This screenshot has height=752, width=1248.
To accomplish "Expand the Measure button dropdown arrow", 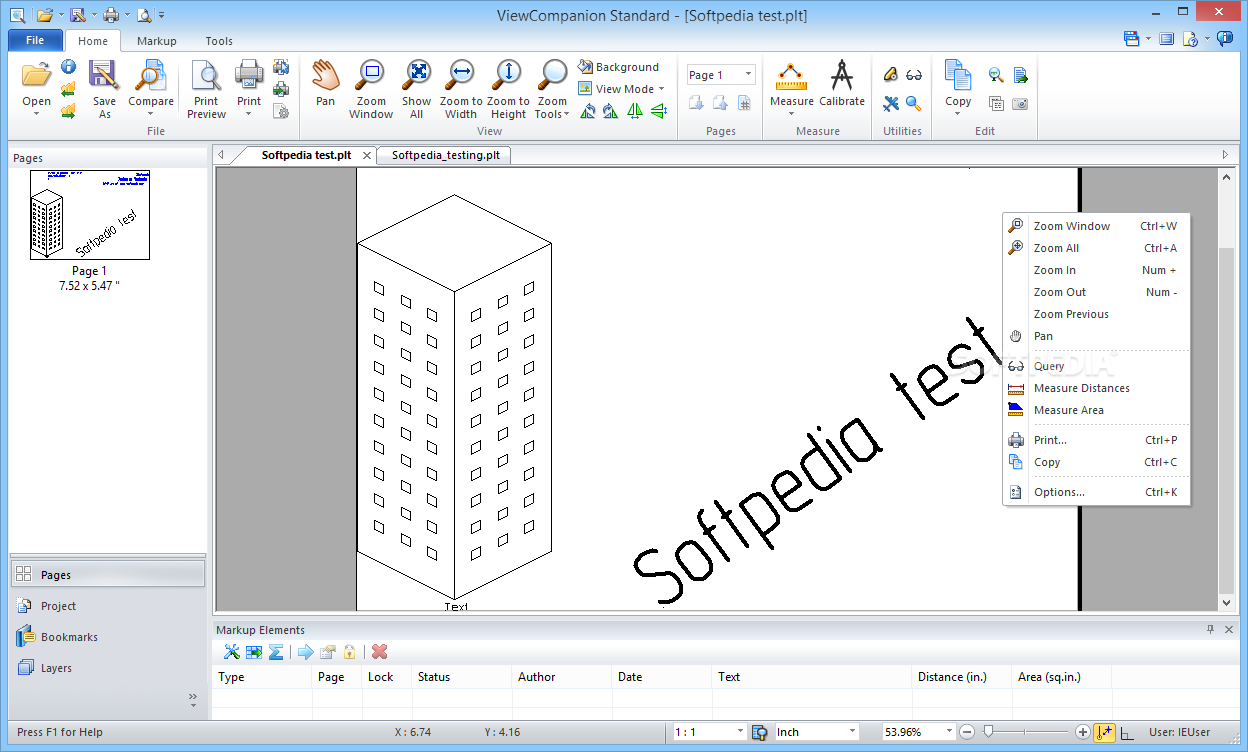I will [x=791, y=114].
